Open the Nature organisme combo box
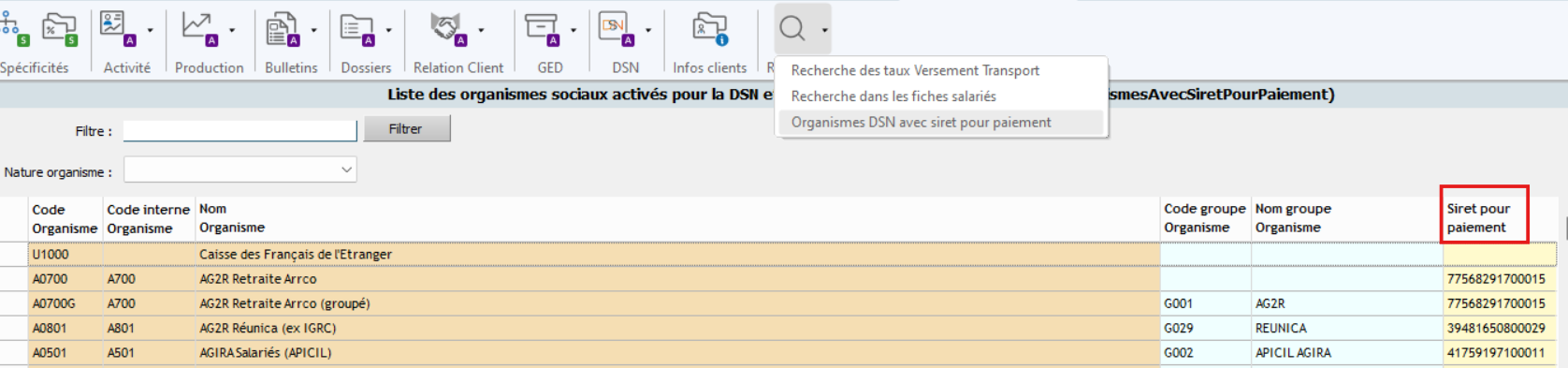Viewport: 1568px width, 368px height. tap(240, 169)
